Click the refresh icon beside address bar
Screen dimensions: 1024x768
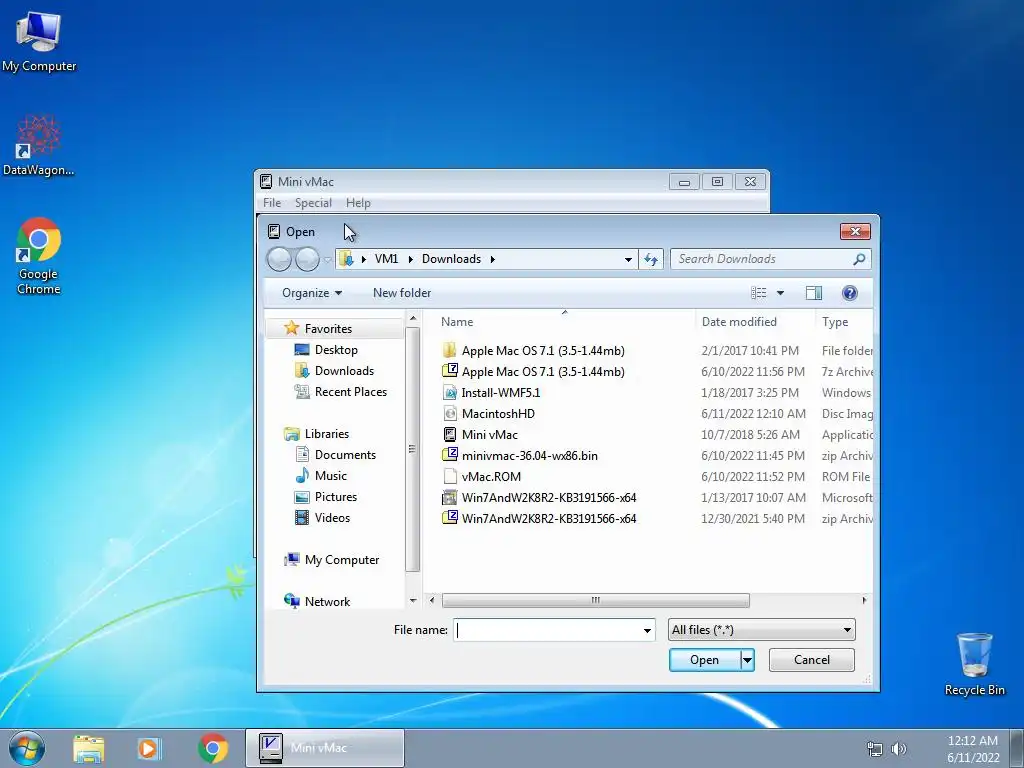(651, 259)
